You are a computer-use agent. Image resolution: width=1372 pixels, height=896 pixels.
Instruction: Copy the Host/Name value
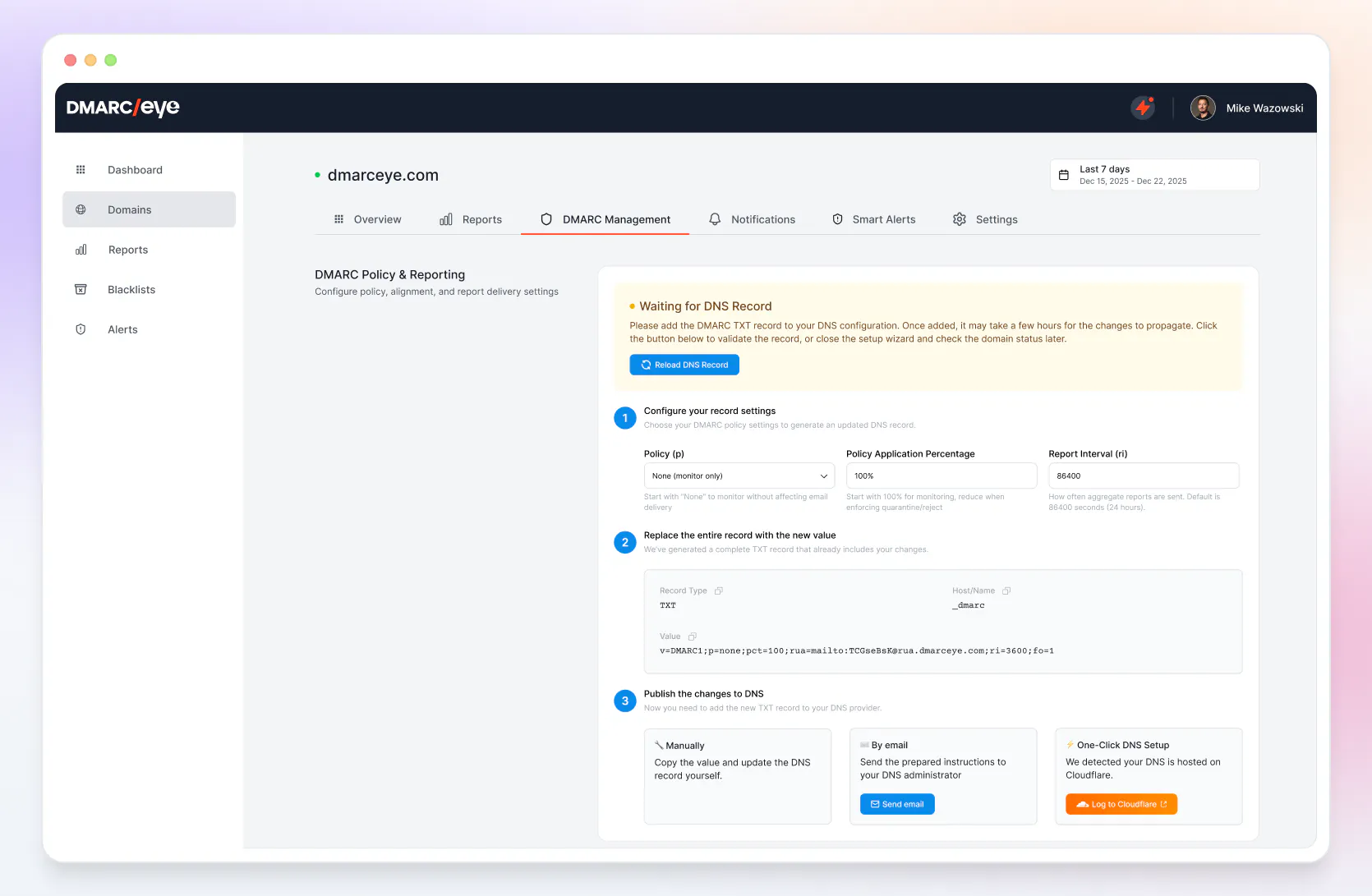pyautogui.click(x=1006, y=590)
